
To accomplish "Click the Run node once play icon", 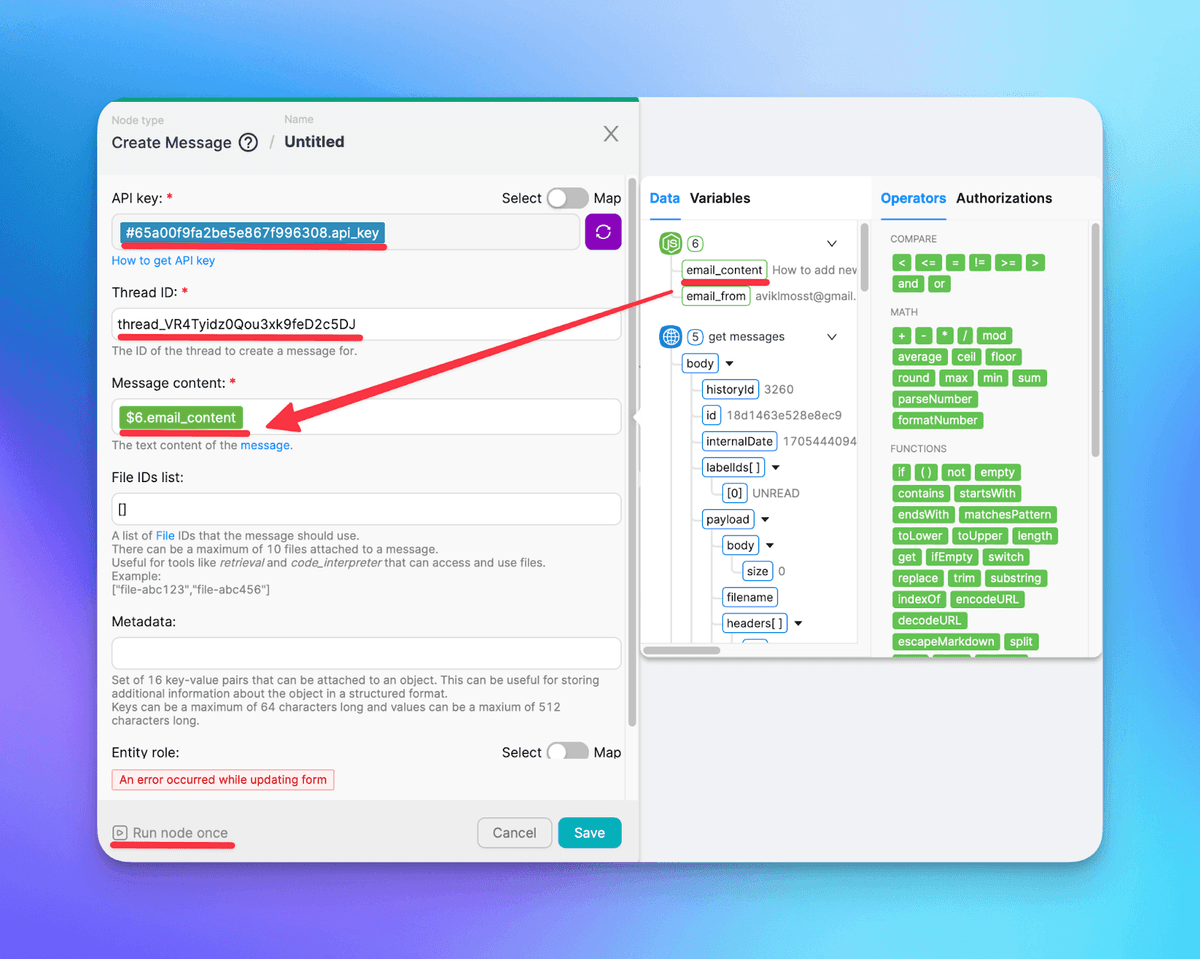I will [120, 833].
